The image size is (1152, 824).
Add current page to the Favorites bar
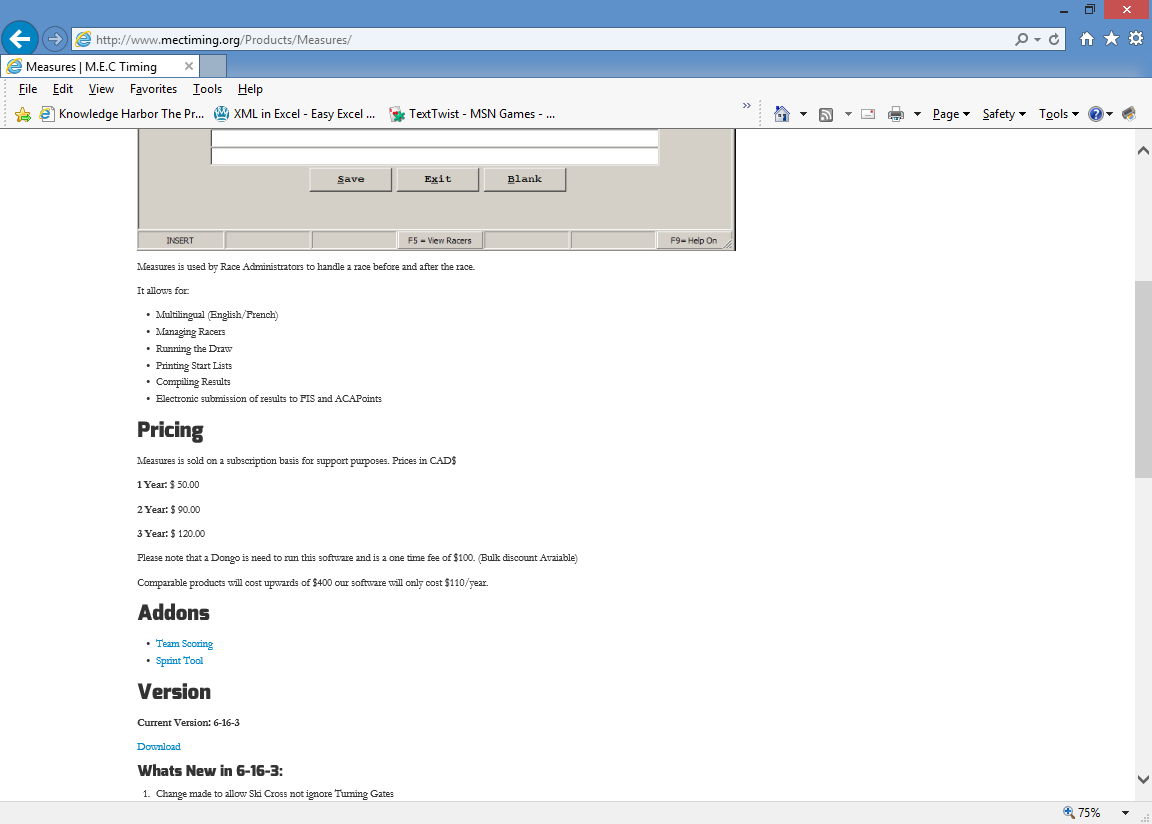click(x=23, y=114)
